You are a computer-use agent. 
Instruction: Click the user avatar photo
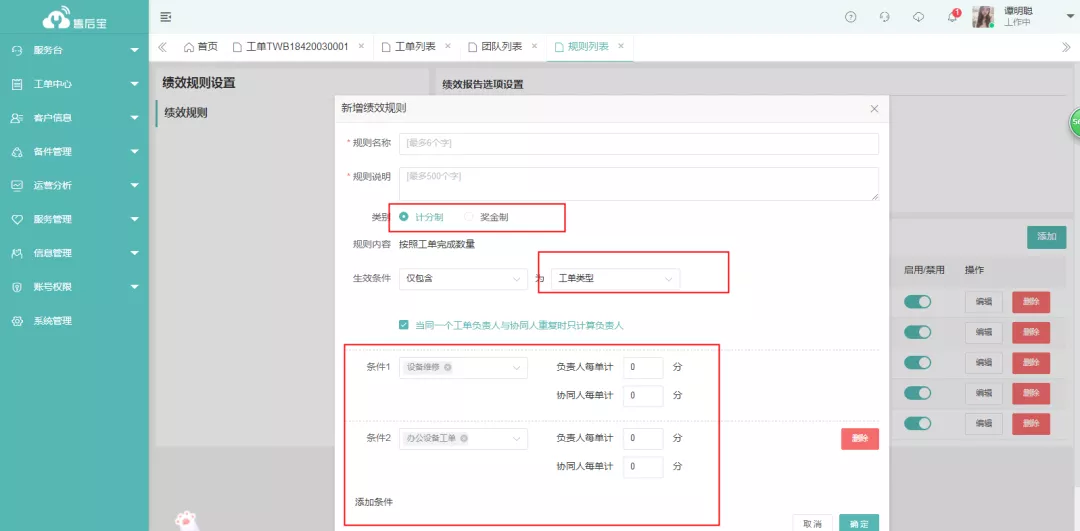click(982, 17)
